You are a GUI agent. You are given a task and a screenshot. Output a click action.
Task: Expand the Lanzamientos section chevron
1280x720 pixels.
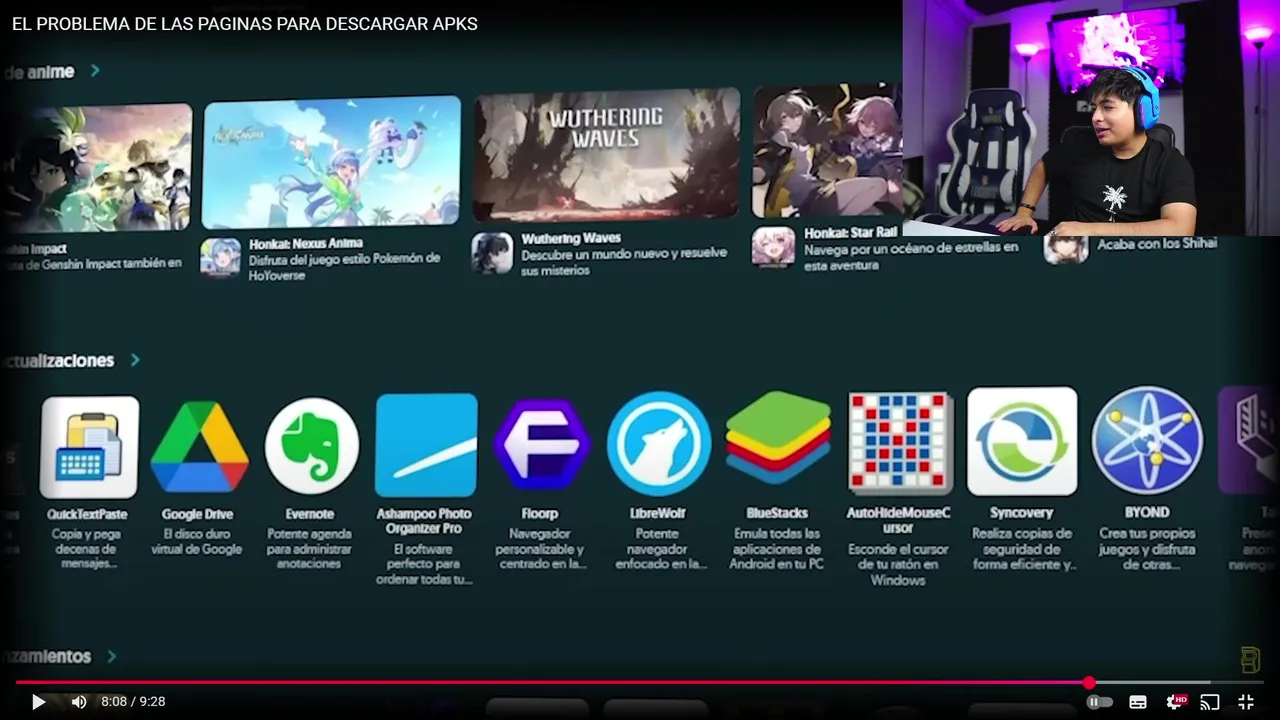click(111, 657)
